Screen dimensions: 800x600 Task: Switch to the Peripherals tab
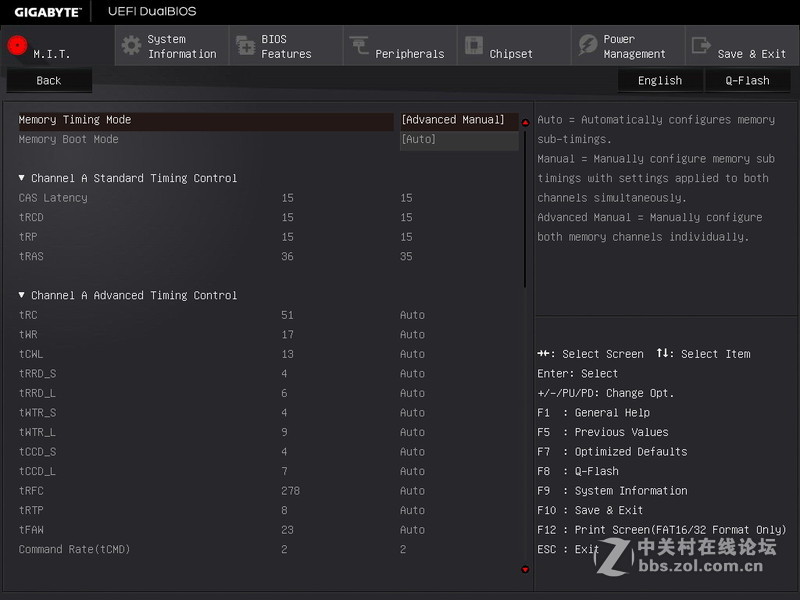tap(399, 45)
